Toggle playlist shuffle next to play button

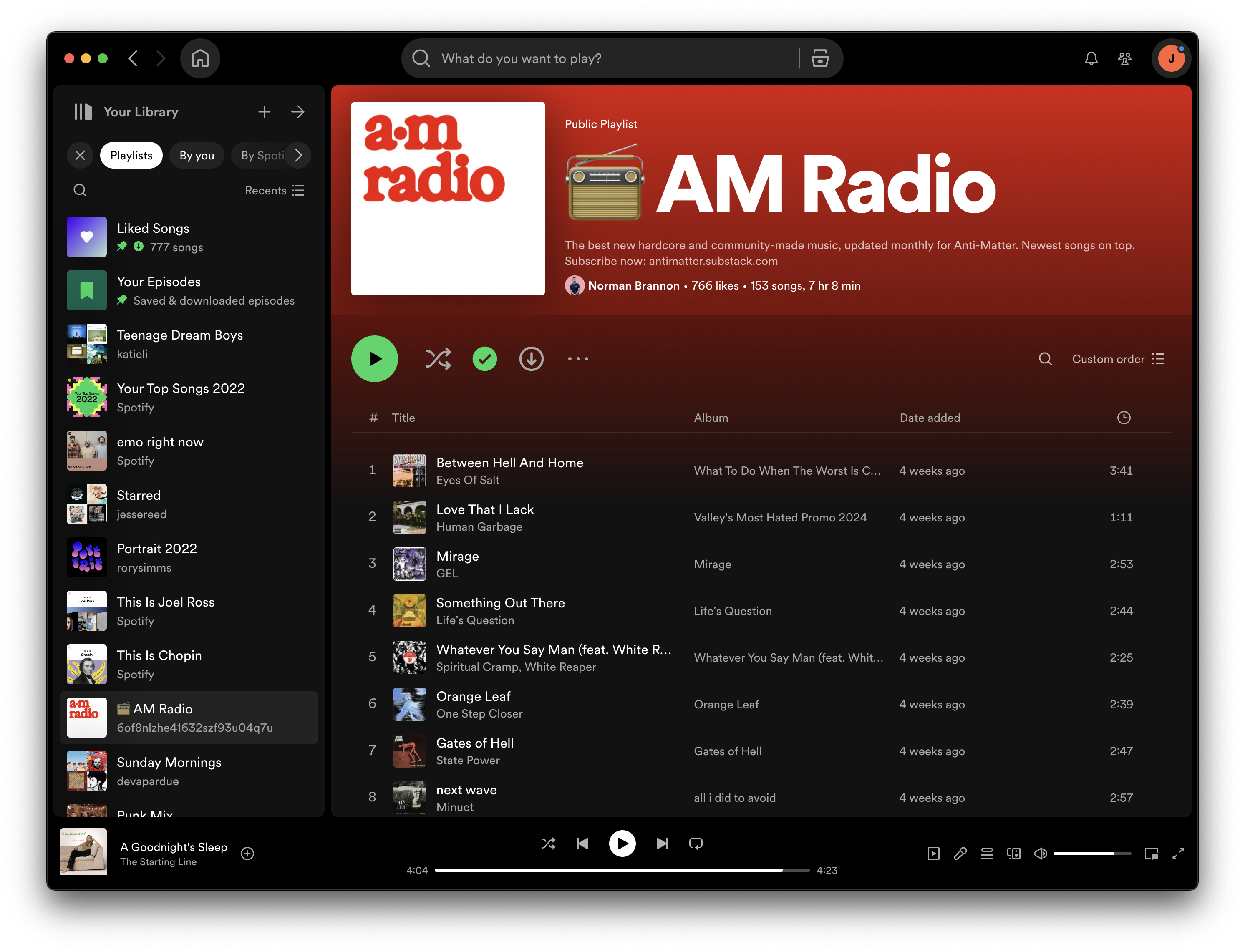point(438,359)
